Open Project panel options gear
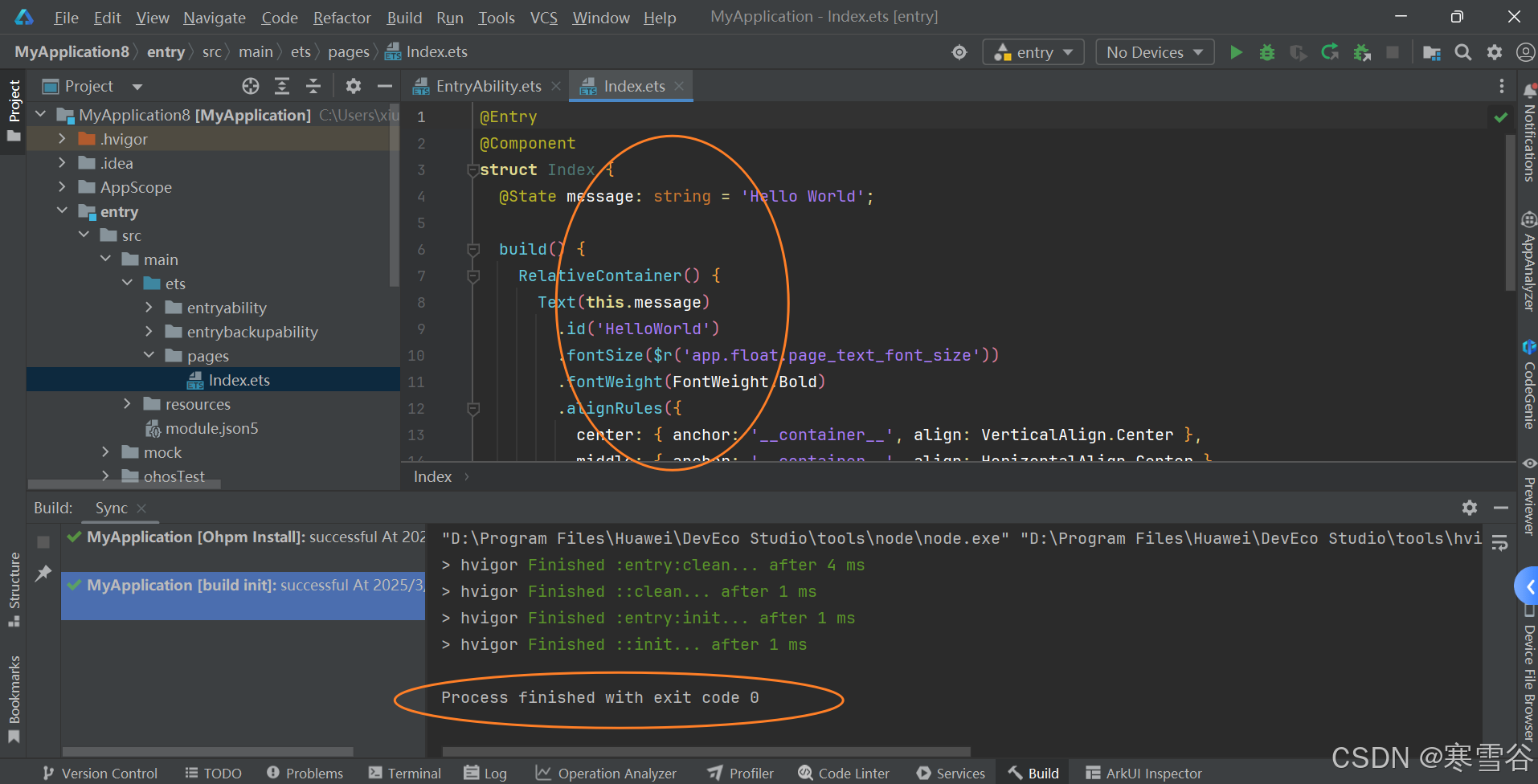The height and width of the screenshot is (784, 1538). click(354, 86)
